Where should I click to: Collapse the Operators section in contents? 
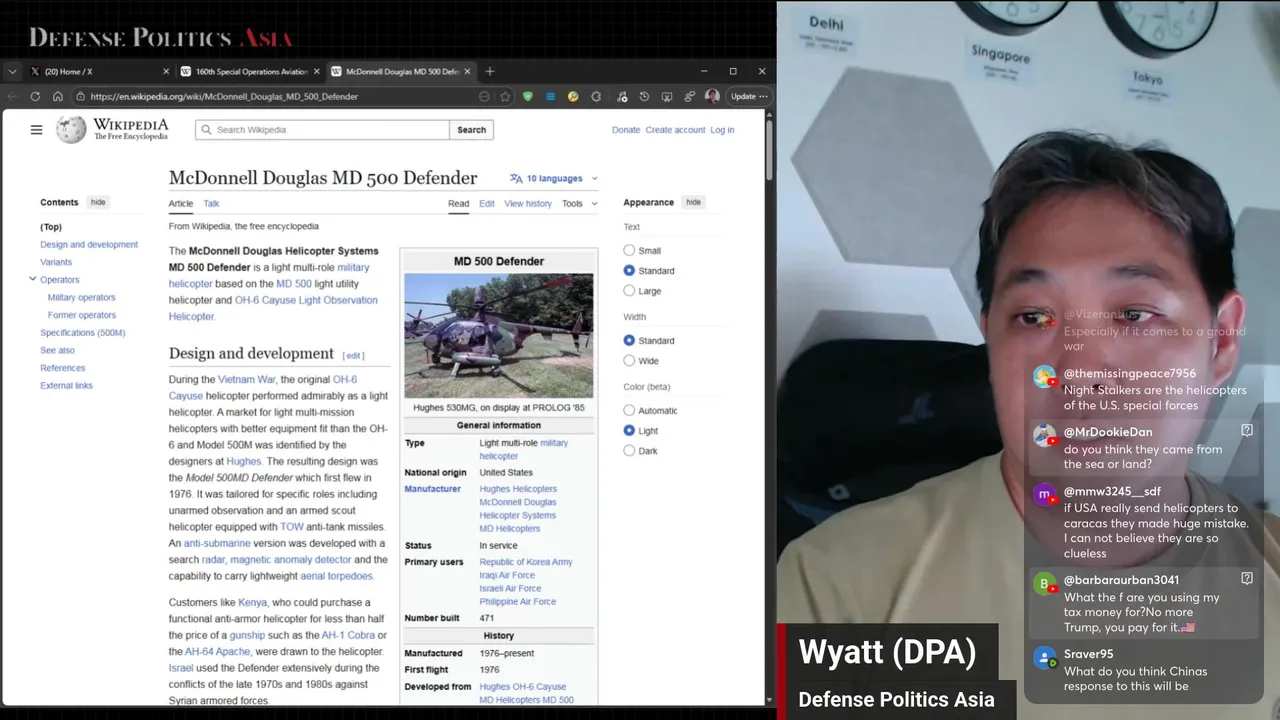pos(32,279)
